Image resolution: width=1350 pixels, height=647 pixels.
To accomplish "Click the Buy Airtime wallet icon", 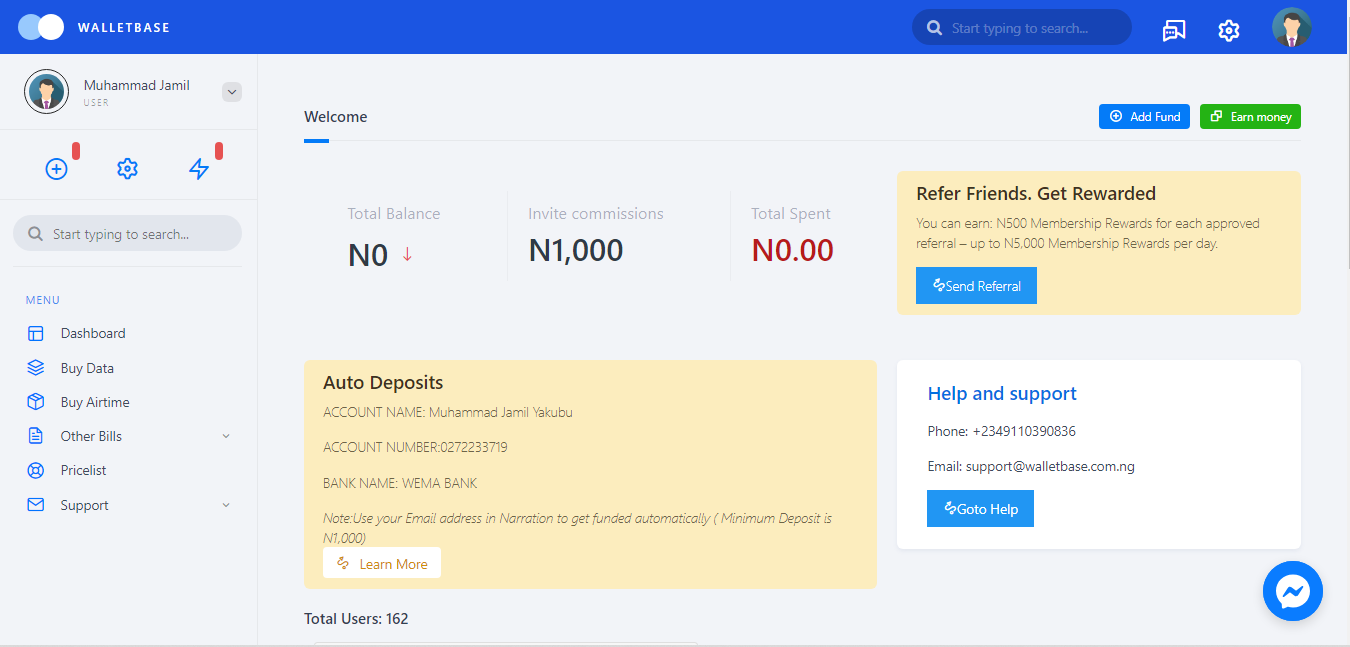I will (x=35, y=401).
